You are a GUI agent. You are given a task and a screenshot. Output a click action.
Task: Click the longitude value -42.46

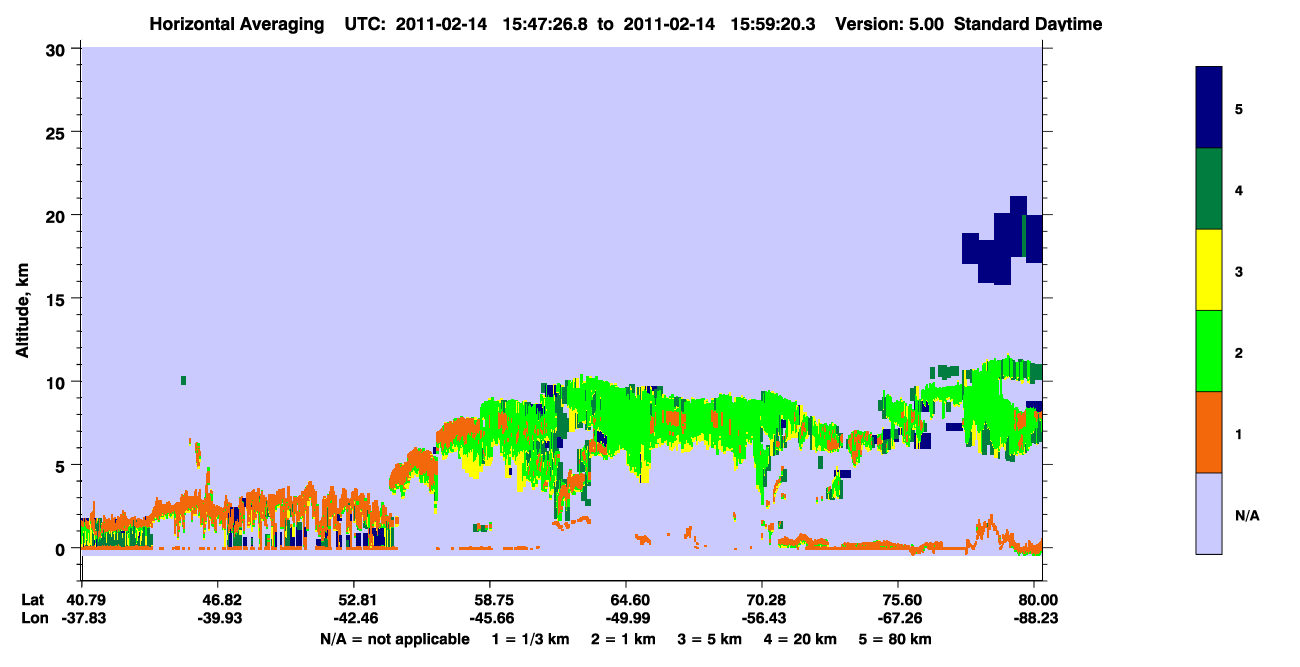pos(355,618)
